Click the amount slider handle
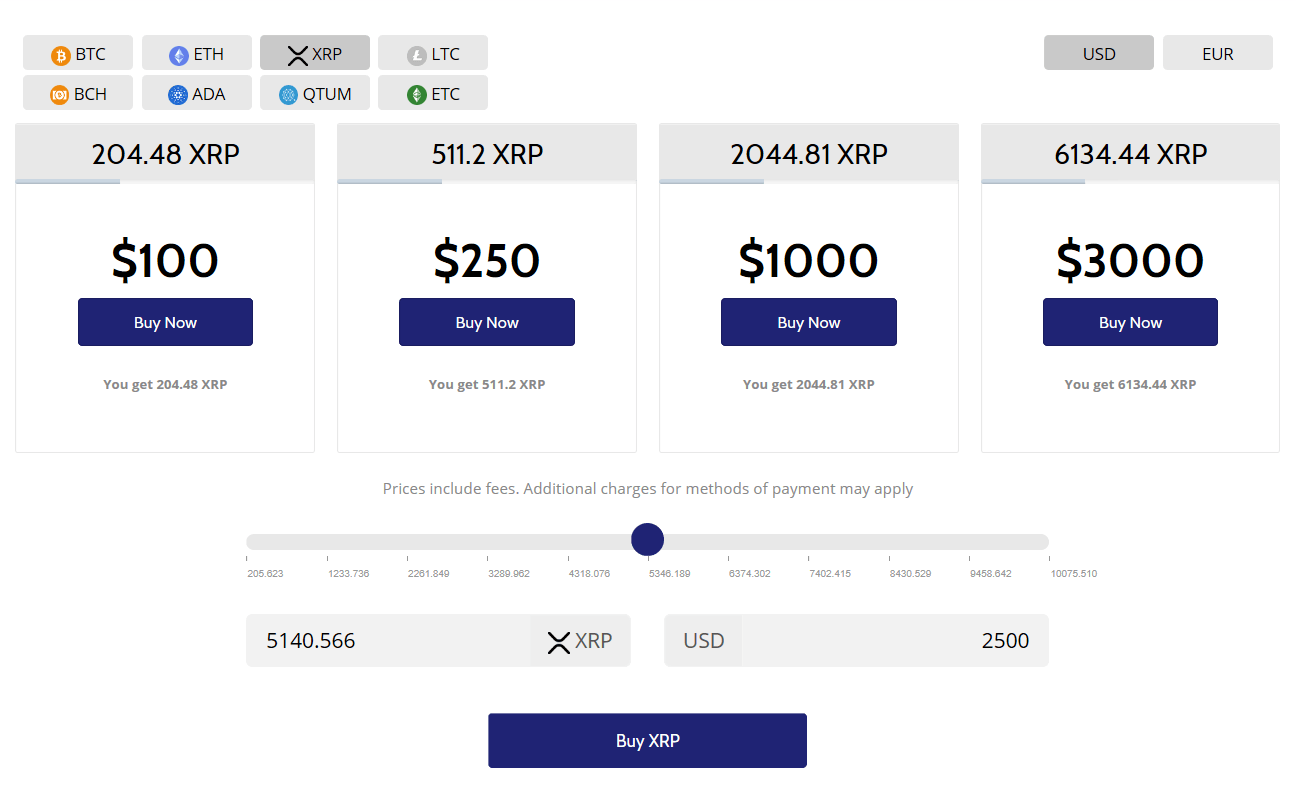The image size is (1296, 796). point(648,540)
